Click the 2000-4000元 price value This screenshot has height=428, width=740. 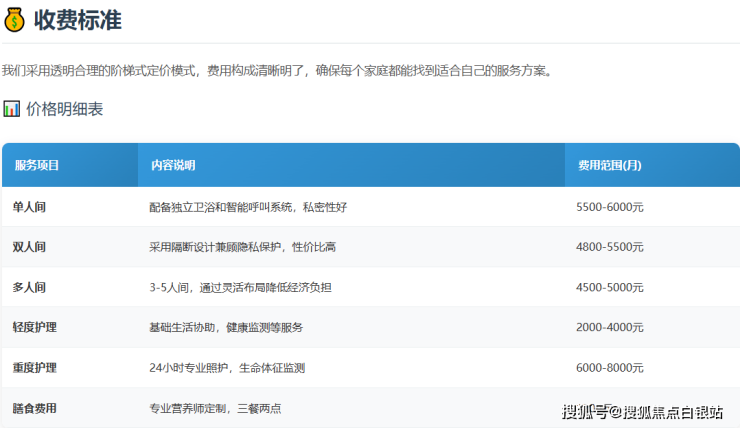(610, 327)
